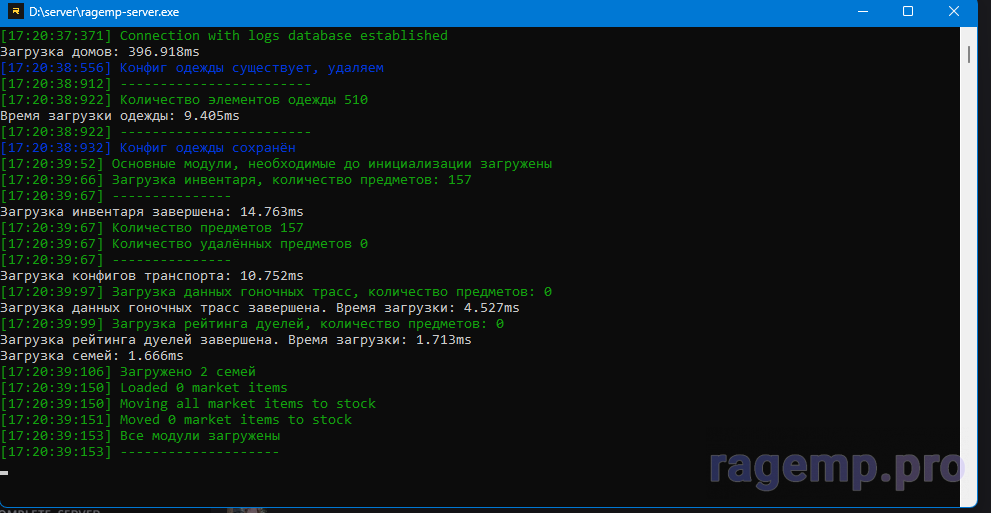
Task: Click line 'Загрузка данных гоночных трасс завершена'
Action: (260, 308)
